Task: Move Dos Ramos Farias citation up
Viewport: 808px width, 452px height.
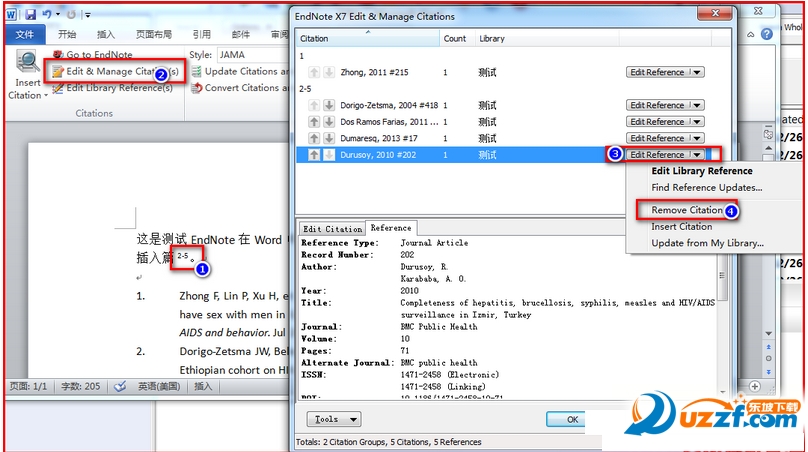Action: pos(314,122)
